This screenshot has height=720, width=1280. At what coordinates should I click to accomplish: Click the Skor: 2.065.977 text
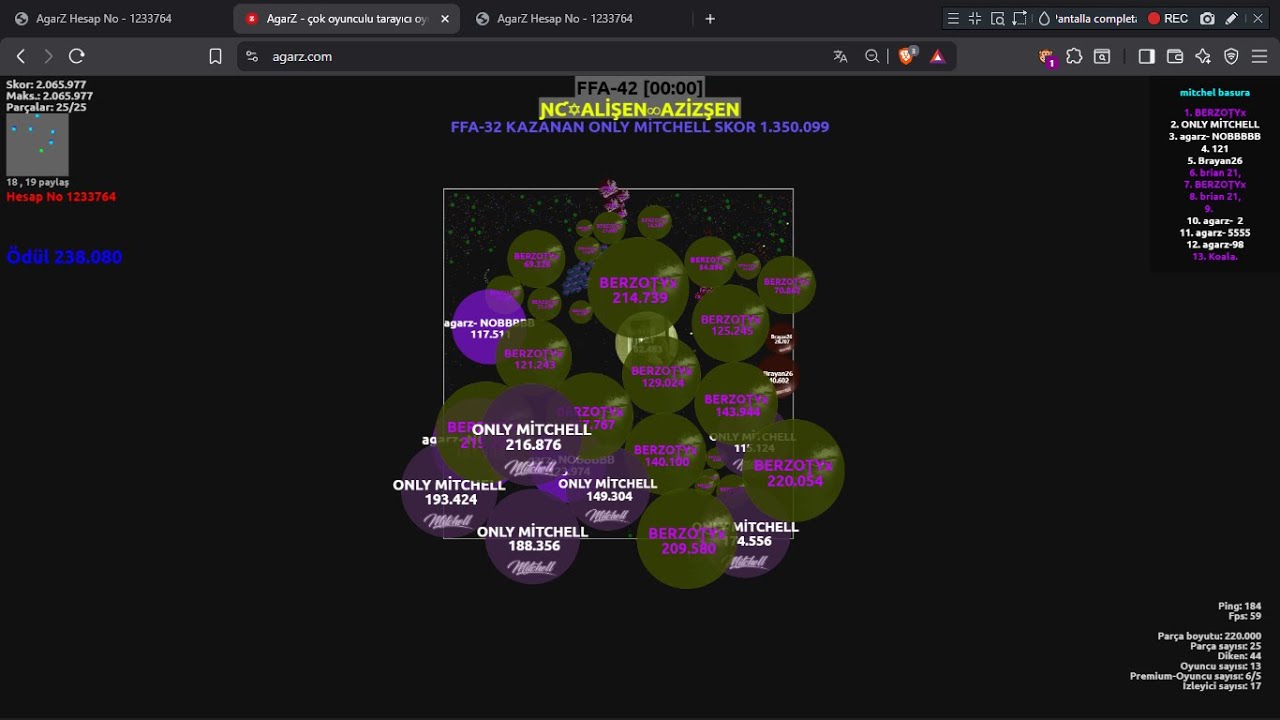click(x=46, y=84)
